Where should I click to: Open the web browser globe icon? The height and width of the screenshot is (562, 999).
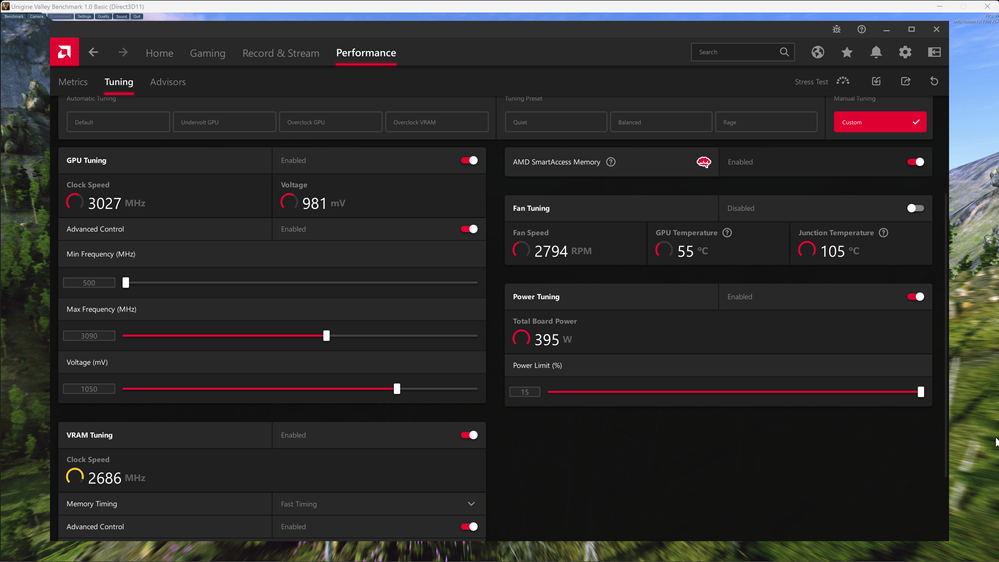pos(817,52)
